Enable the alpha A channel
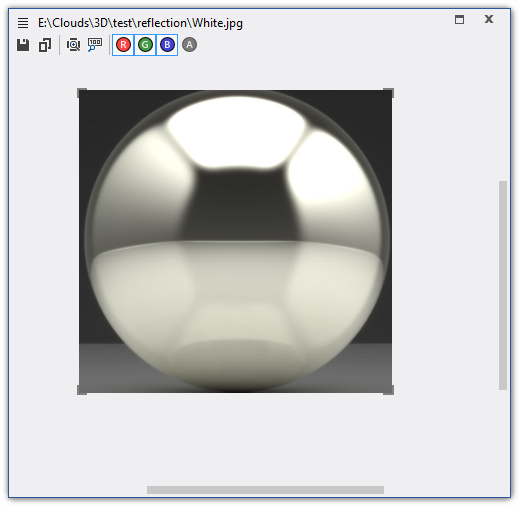 pyautogui.click(x=189, y=45)
